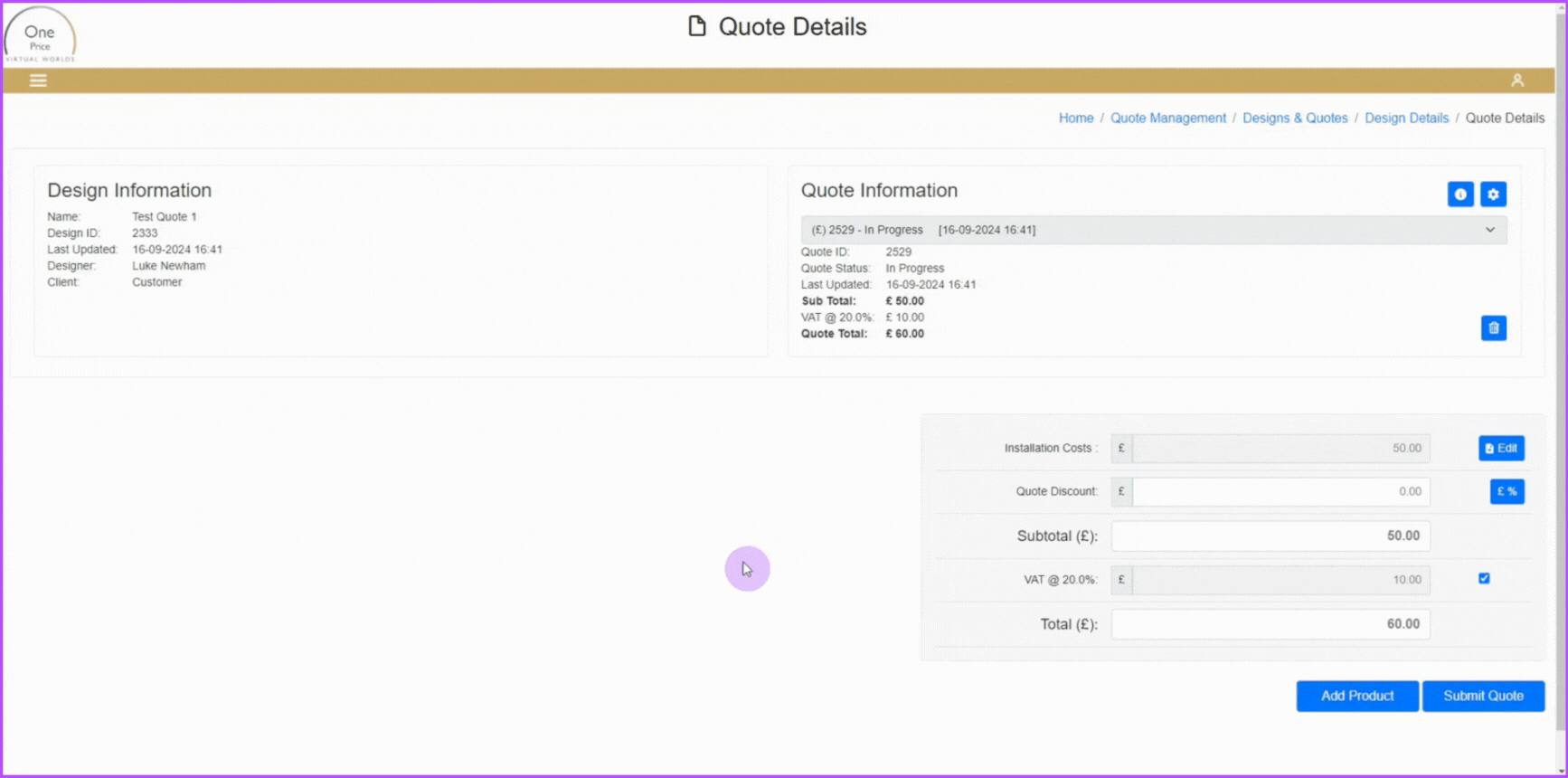Click the quote info icon button
The image size is (1568, 778).
pos(1460,194)
